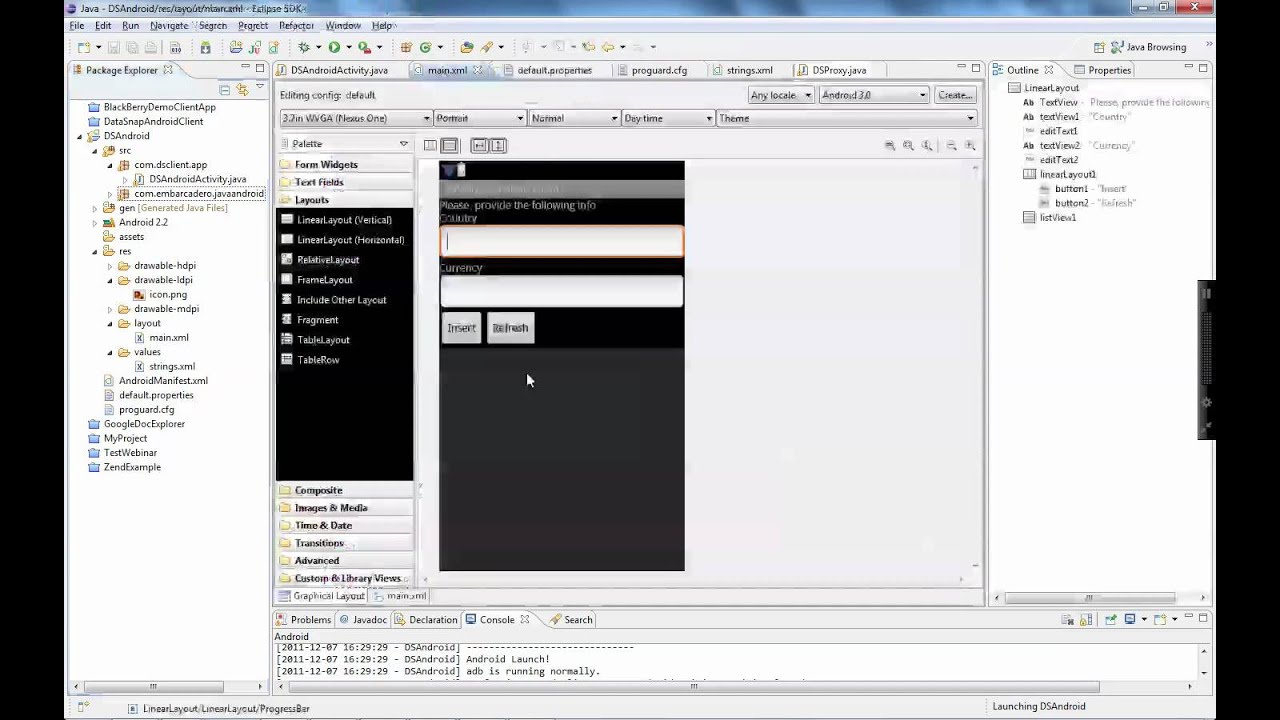Click the Insert button in layout preview

[x=461, y=328]
